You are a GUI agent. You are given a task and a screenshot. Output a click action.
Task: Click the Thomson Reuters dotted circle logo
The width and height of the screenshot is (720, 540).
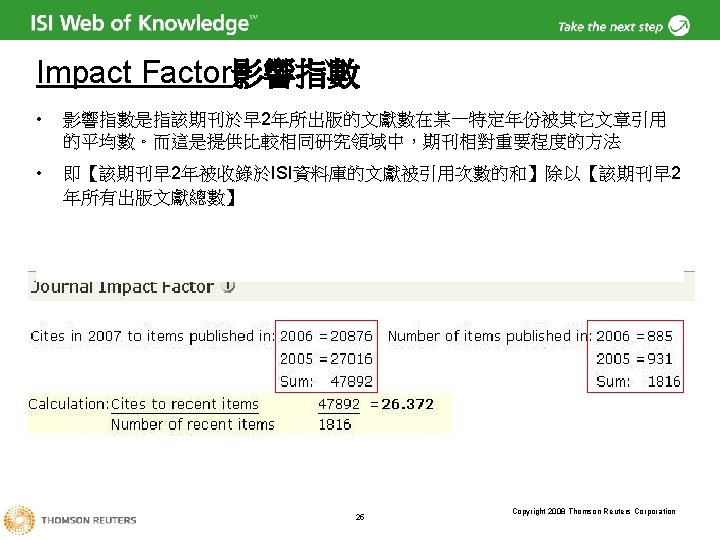(19, 521)
